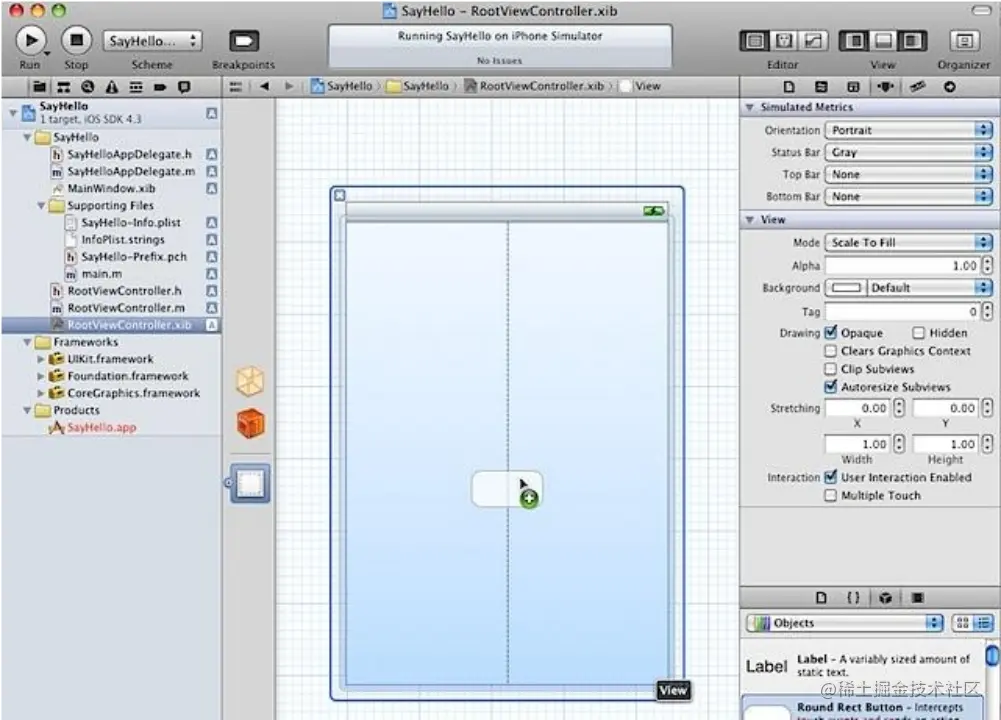Enable Clip Subviews
Image resolution: width=1001 pixels, height=720 pixels.
tap(831, 369)
